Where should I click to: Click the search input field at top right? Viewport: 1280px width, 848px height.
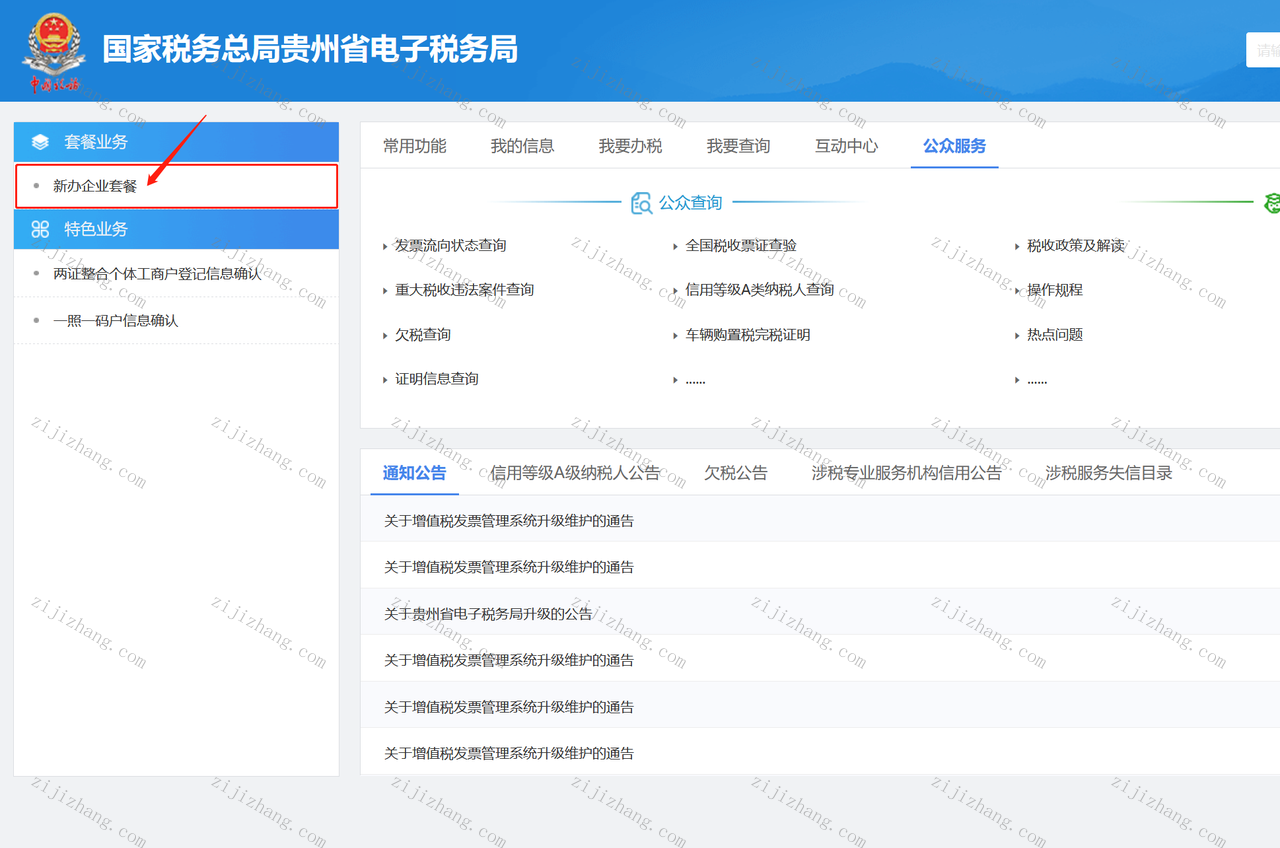click(1263, 50)
